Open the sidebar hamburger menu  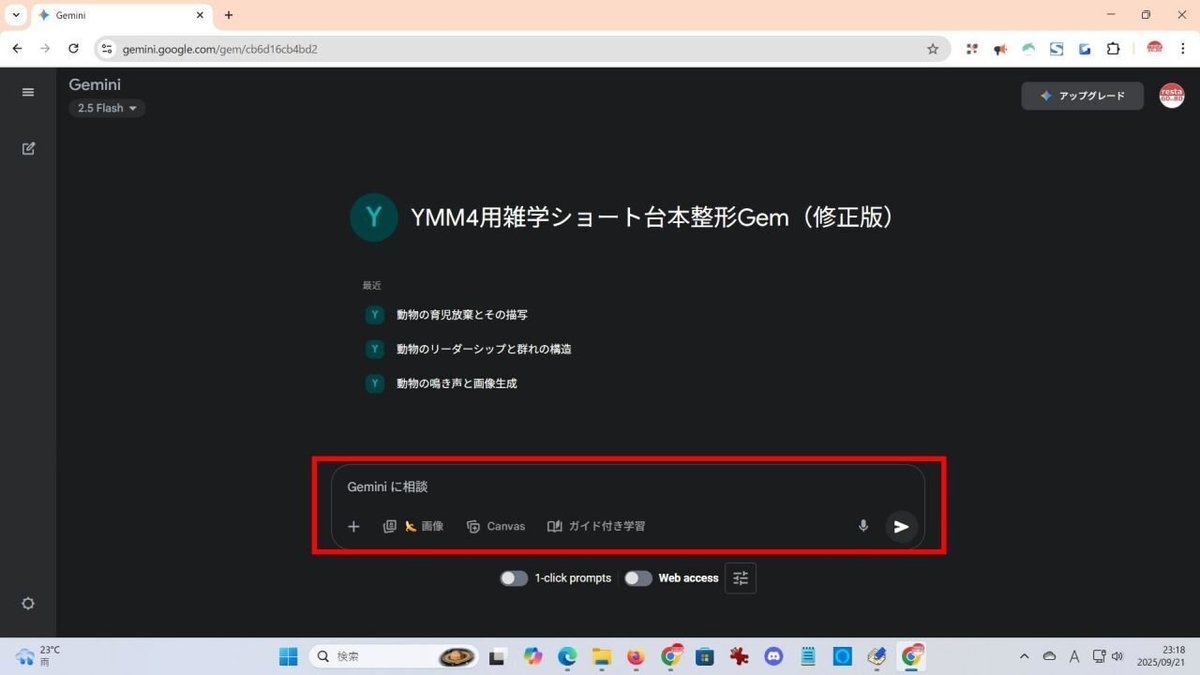(x=28, y=91)
